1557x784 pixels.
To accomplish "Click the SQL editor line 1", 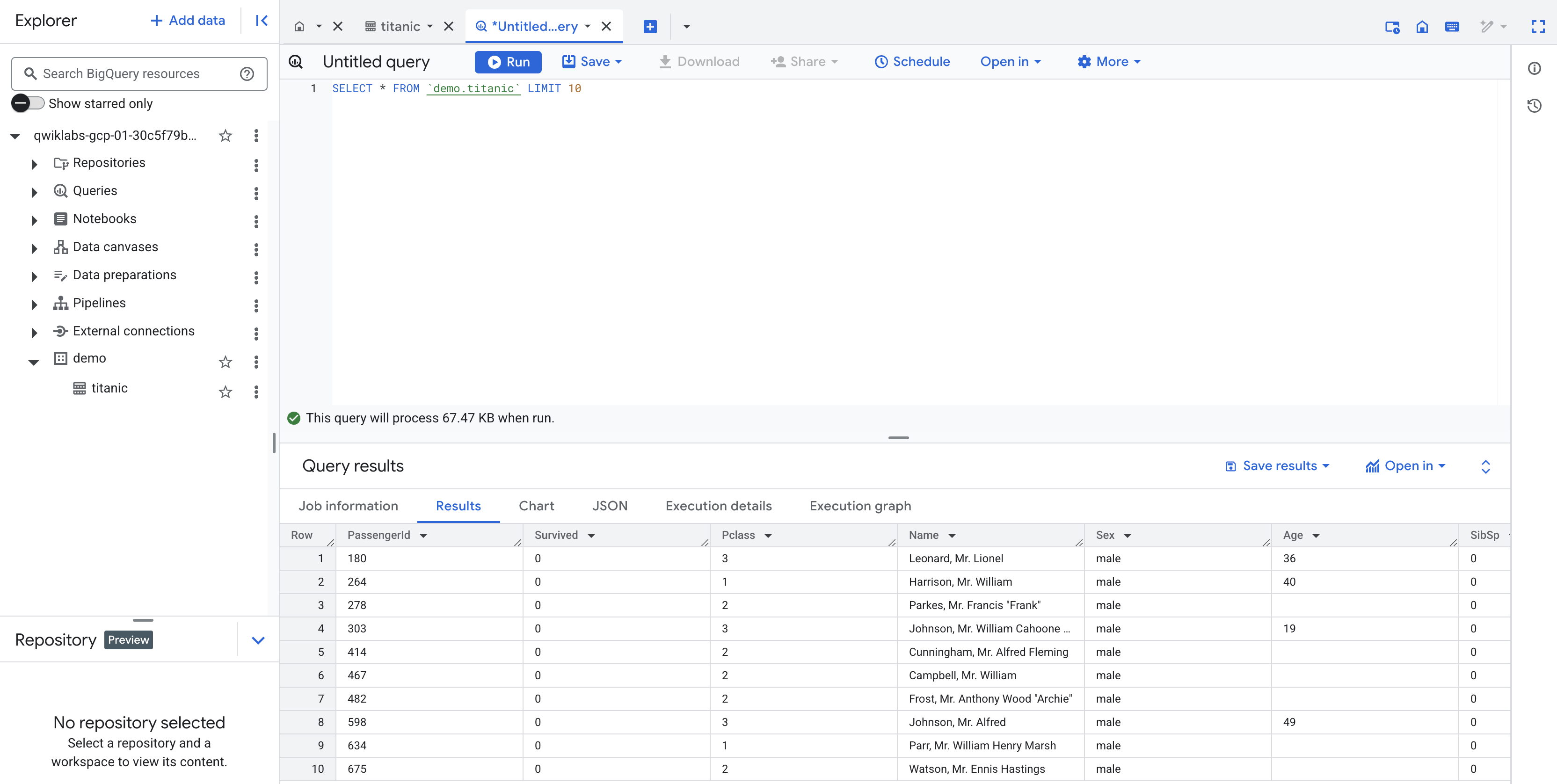I will tap(456, 88).
